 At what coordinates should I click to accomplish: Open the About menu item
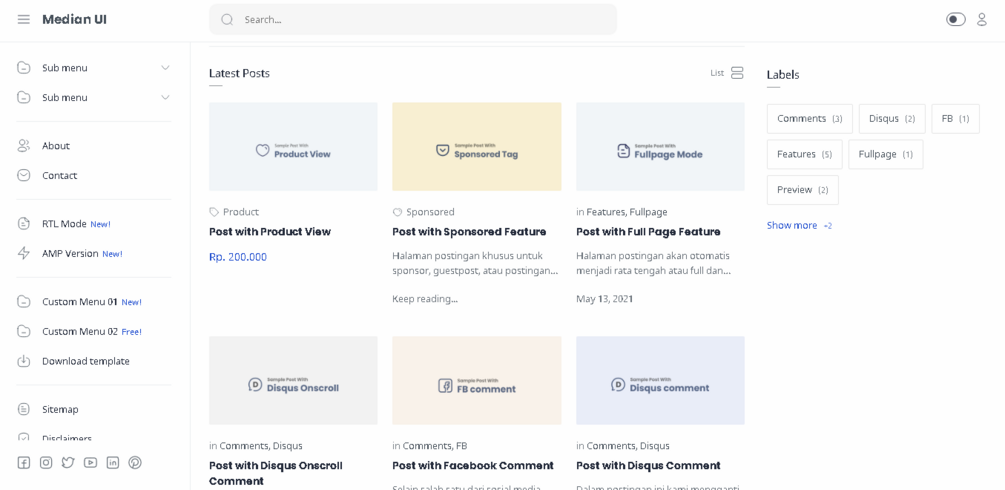(56, 146)
